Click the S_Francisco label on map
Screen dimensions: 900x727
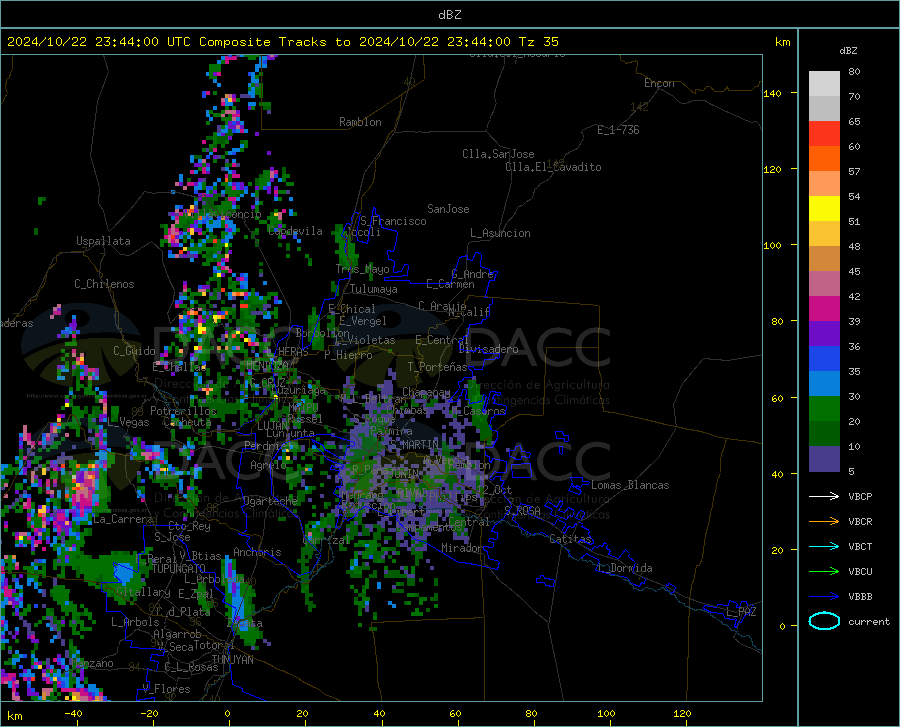pos(393,221)
